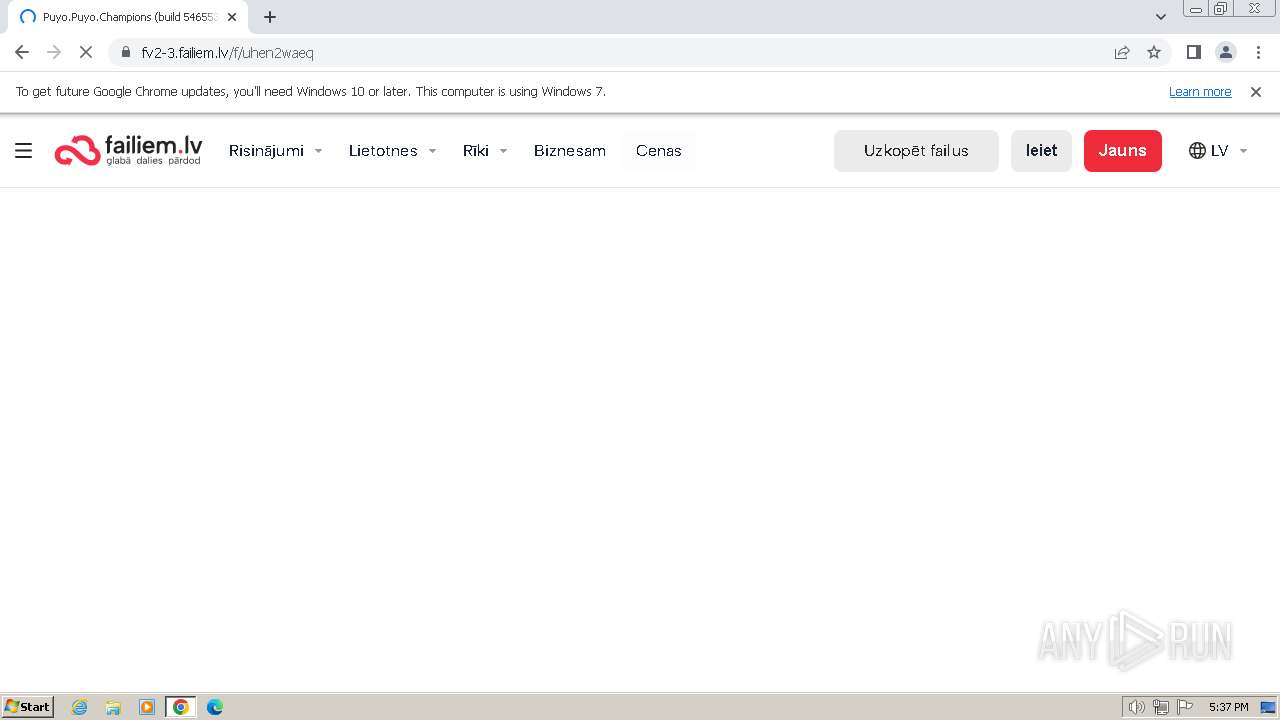Viewport: 1280px width, 720px height.
Task: Launch Microsoft Edge from taskbar
Action: [x=215, y=707]
